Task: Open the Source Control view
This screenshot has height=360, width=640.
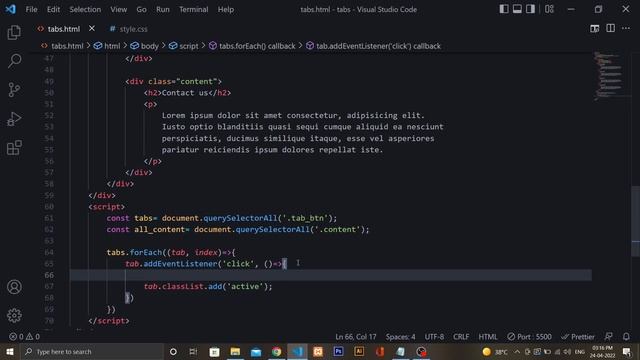Action: (14, 90)
